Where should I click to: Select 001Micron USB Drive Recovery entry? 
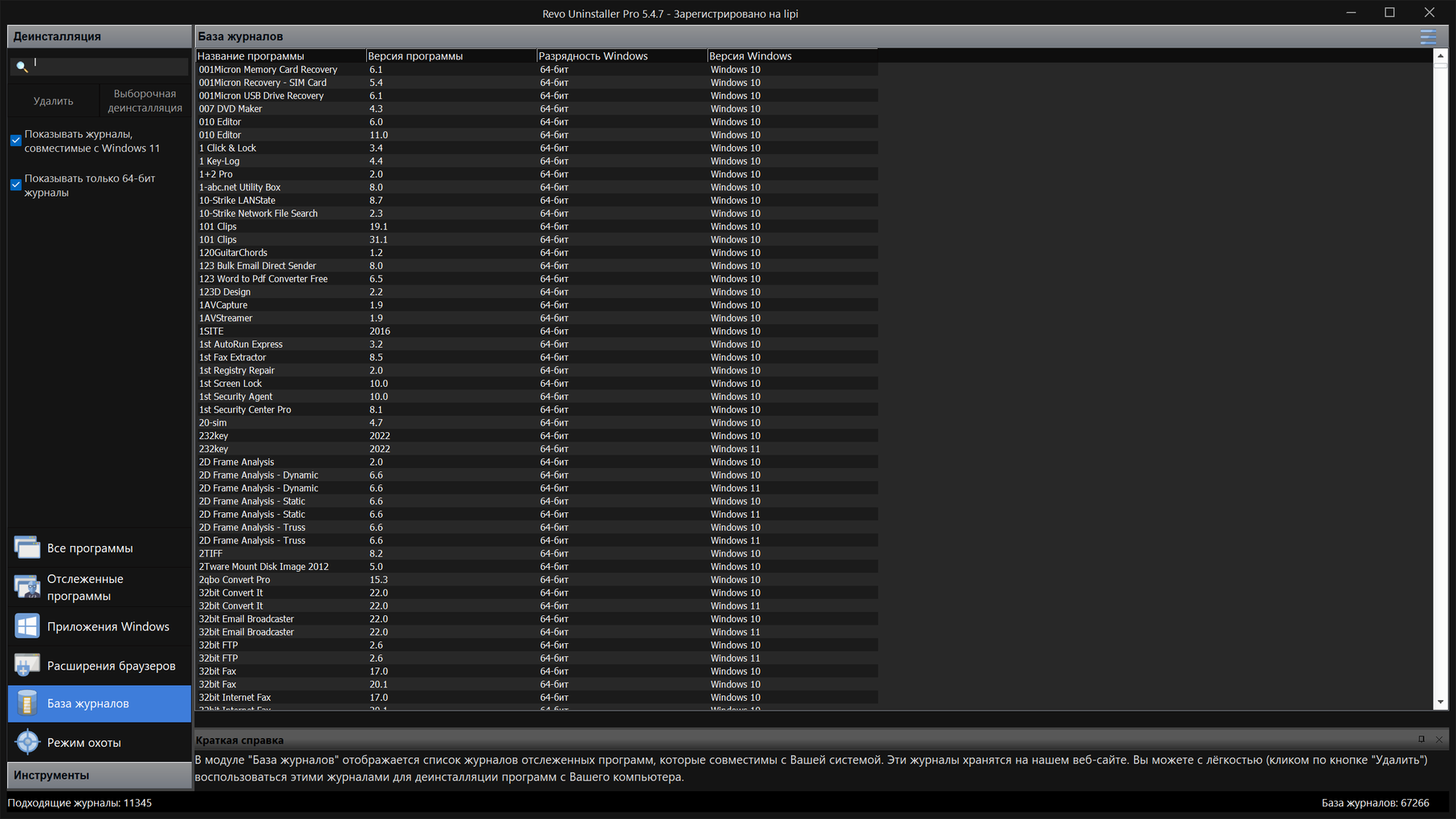(536, 96)
